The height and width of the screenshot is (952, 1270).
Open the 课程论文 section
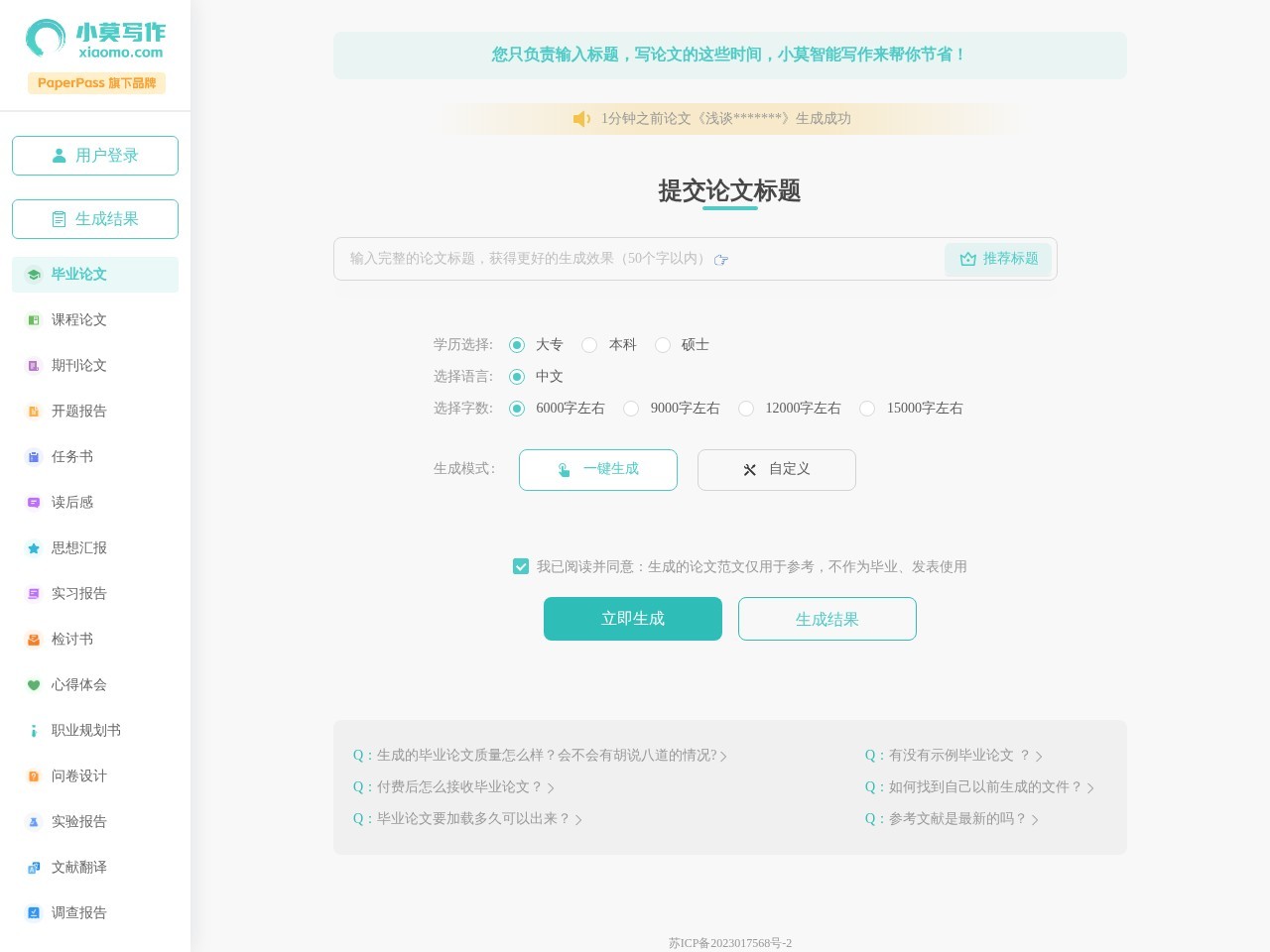(79, 319)
